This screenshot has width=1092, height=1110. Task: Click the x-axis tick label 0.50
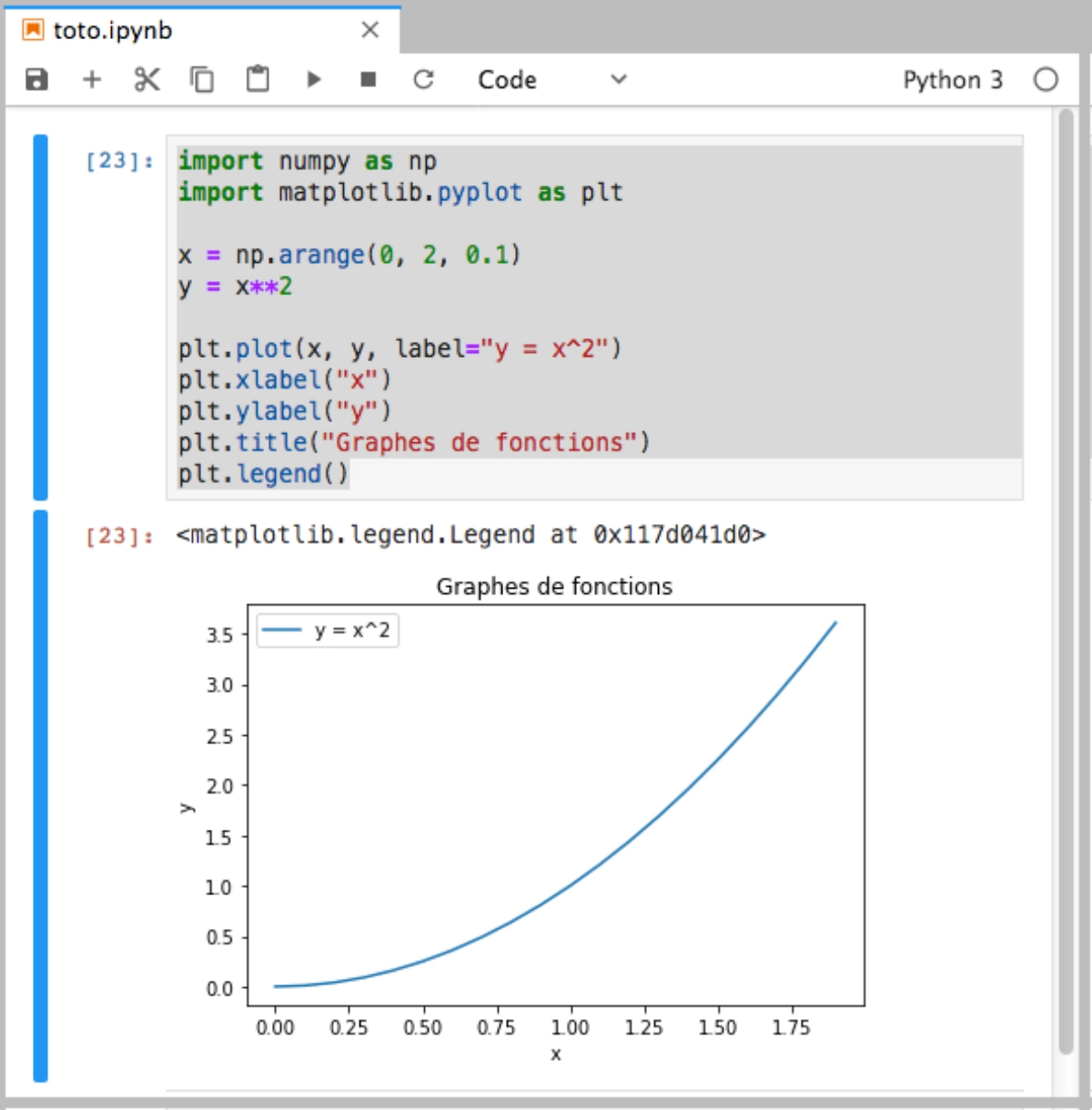click(x=422, y=1027)
